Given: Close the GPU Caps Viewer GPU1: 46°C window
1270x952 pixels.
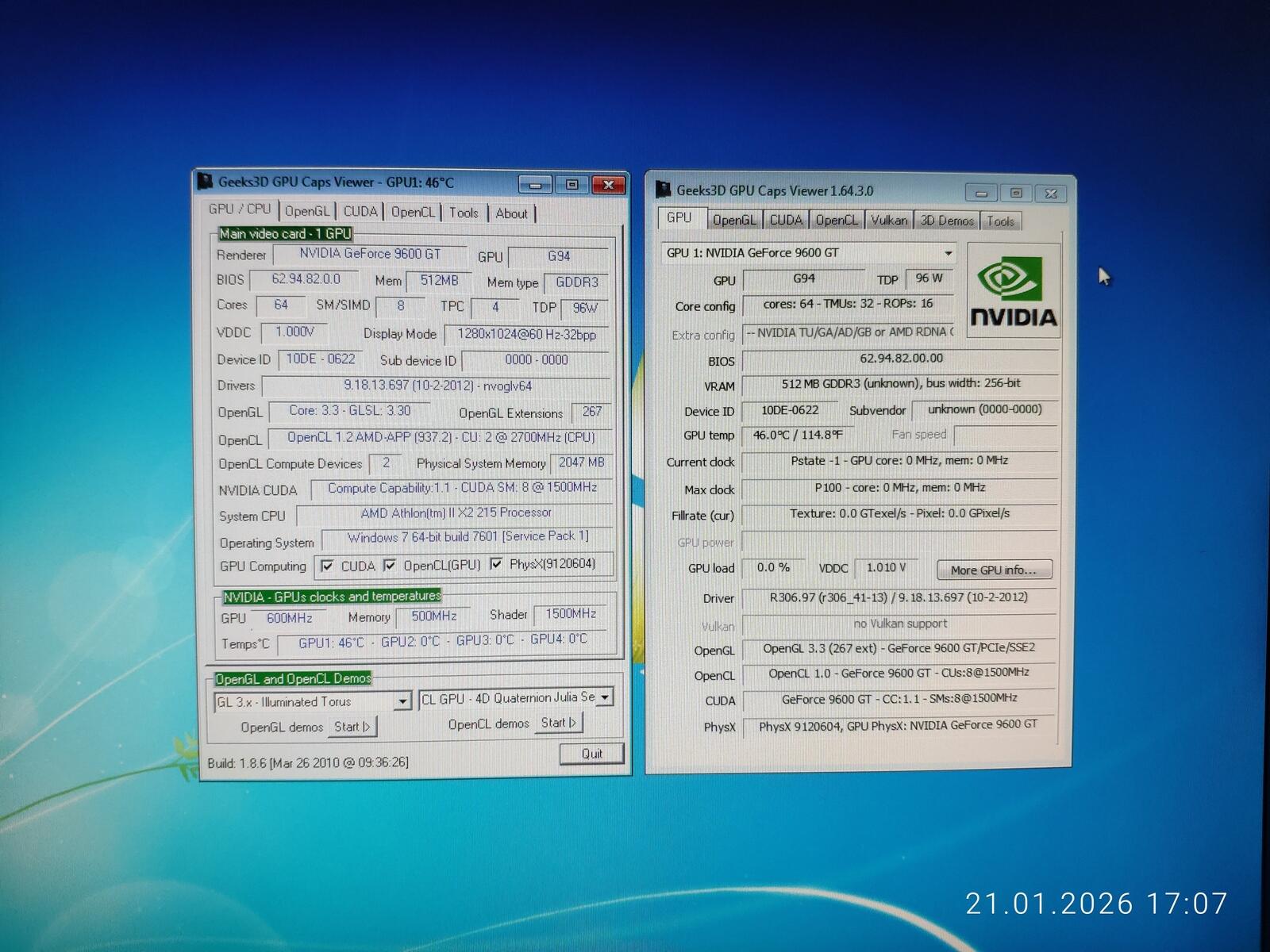Looking at the screenshot, I should point(608,184).
